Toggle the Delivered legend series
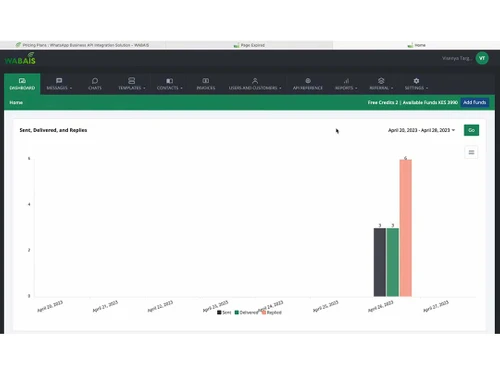The height and width of the screenshot is (375, 500). 246,313
